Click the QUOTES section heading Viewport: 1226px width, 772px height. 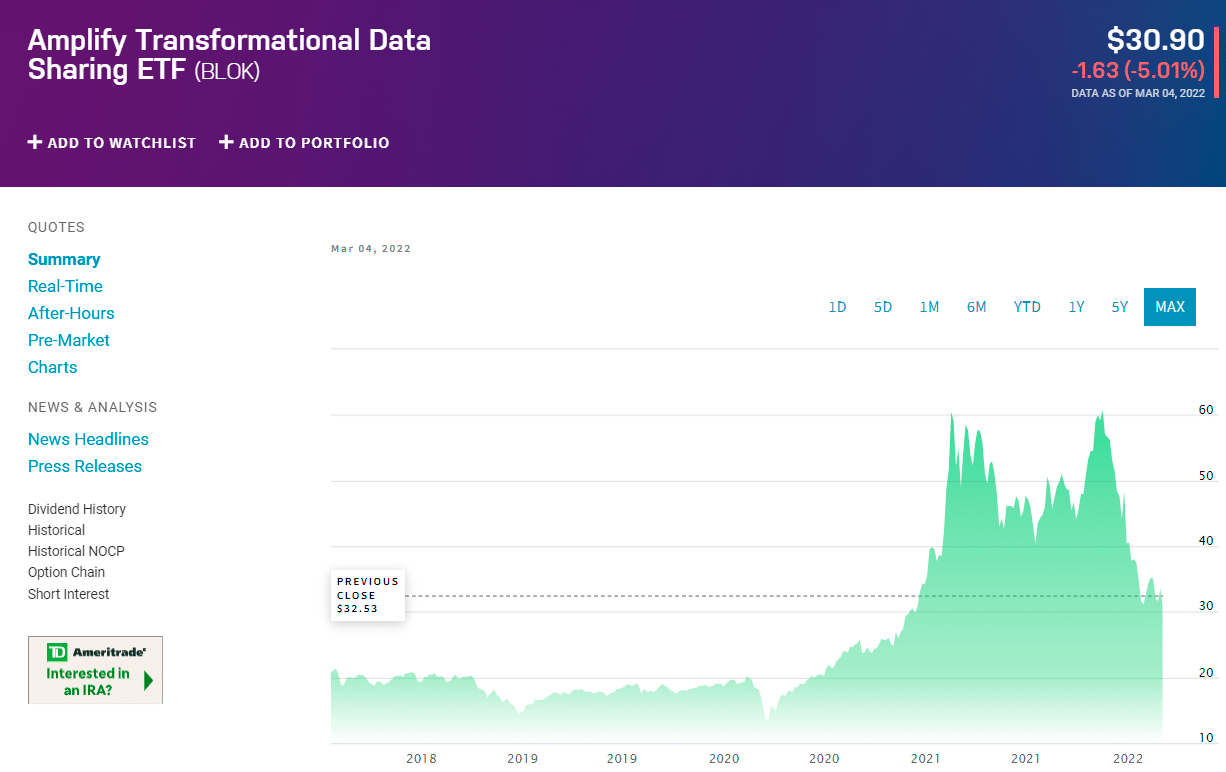coord(56,227)
